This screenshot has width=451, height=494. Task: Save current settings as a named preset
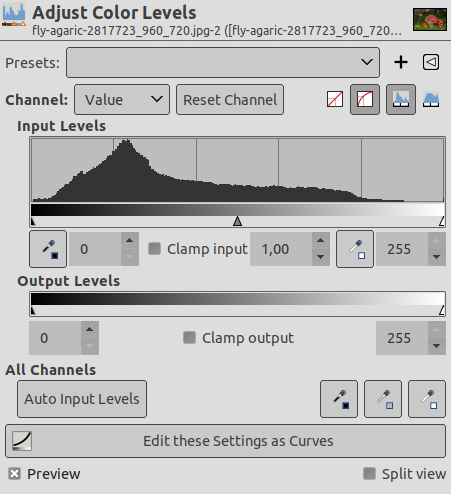click(x=401, y=62)
